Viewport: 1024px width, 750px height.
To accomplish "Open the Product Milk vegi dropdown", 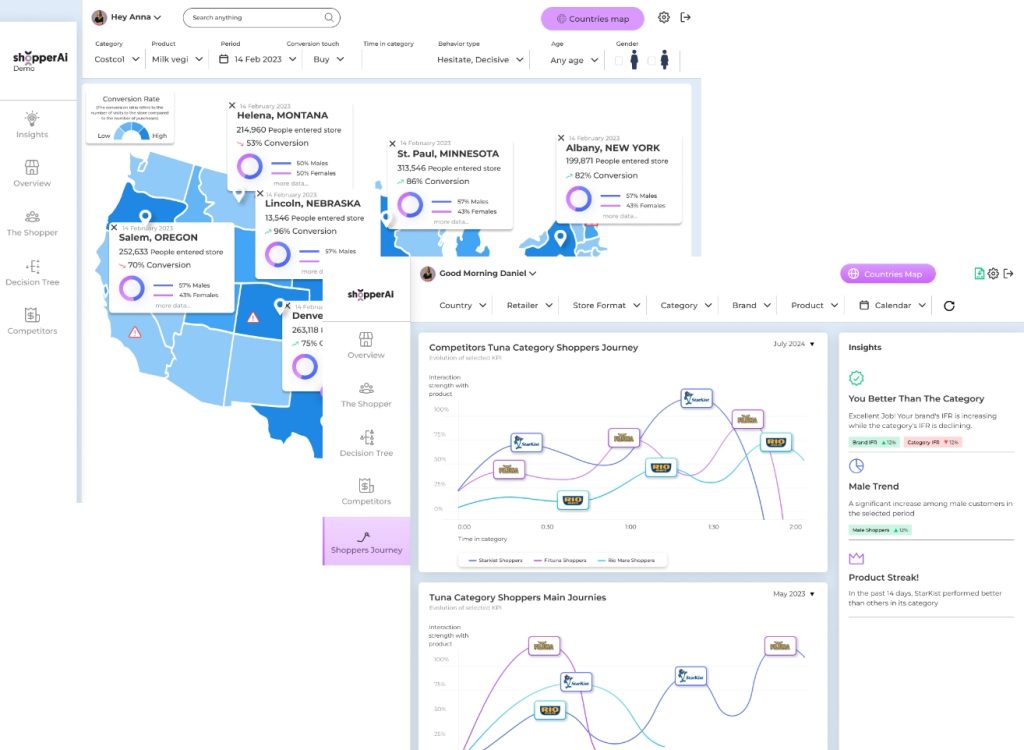I will pyautogui.click(x=177, y=59).
